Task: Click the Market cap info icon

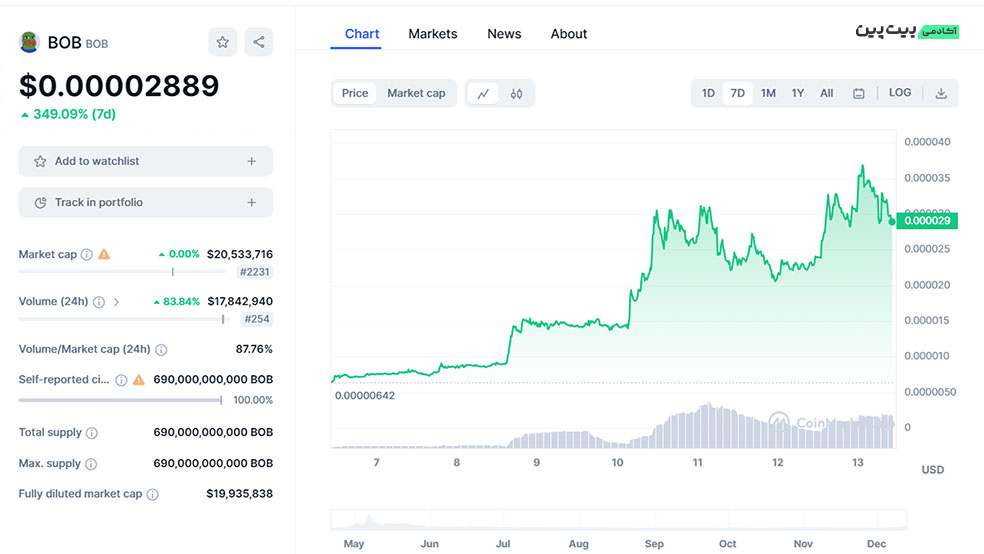Action: pos(87,254)
